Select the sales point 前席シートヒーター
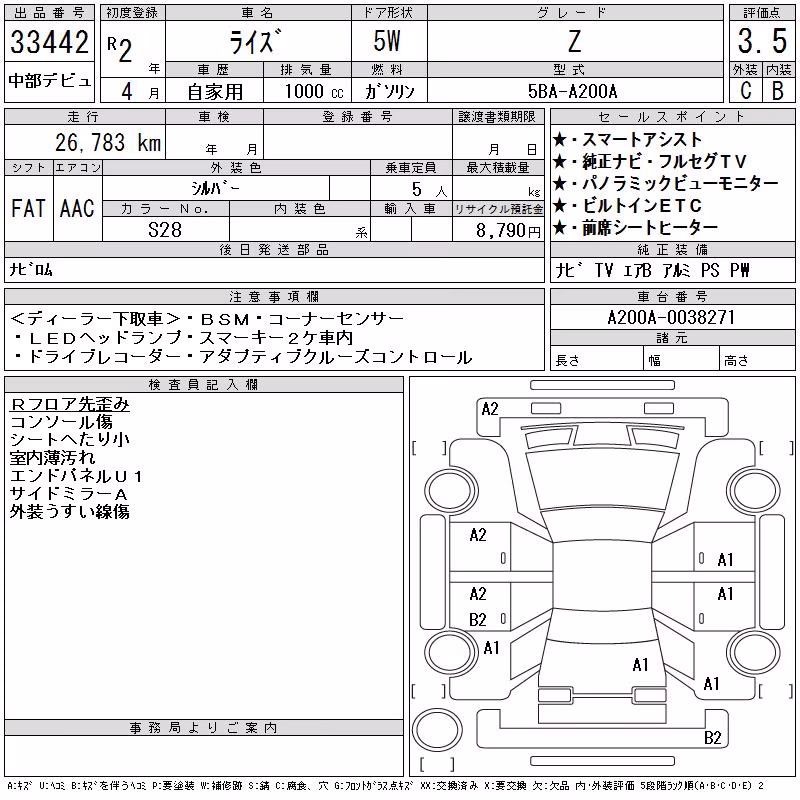The height and width of the screenshot is (800, 800). pos(650,228)
